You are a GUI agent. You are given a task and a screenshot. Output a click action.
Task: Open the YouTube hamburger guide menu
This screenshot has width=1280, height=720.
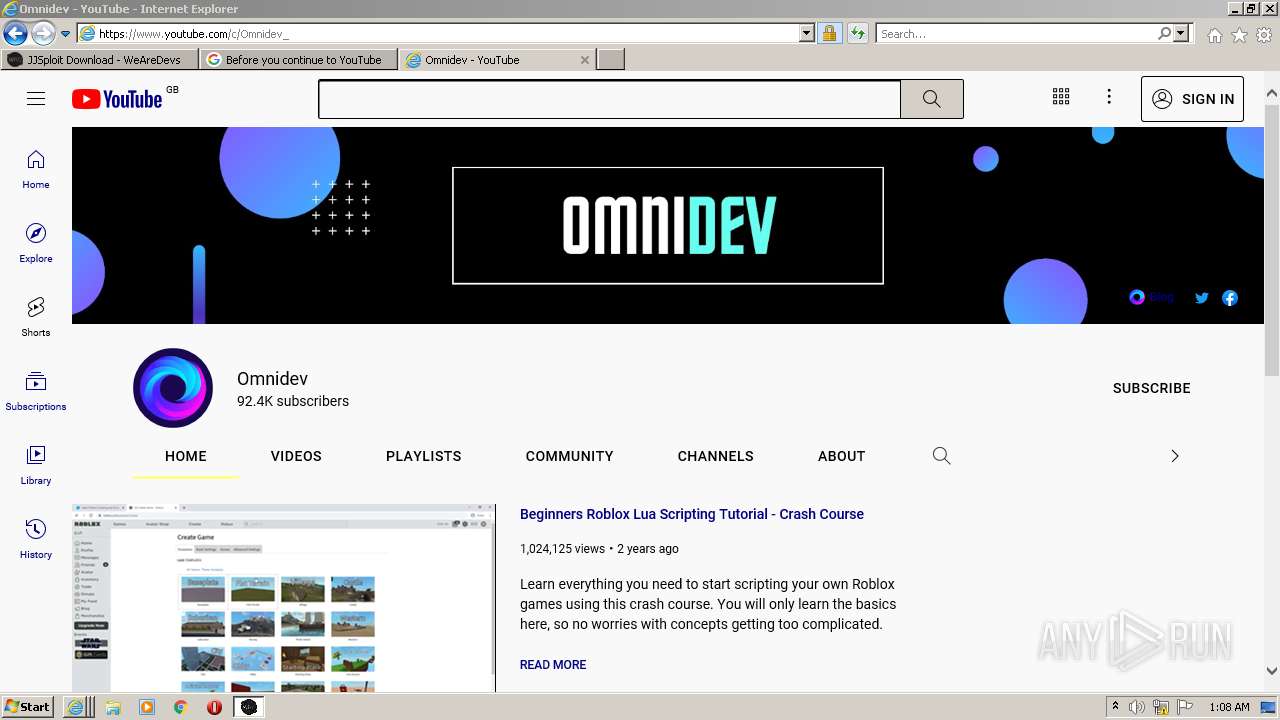[x=36, y=98]
